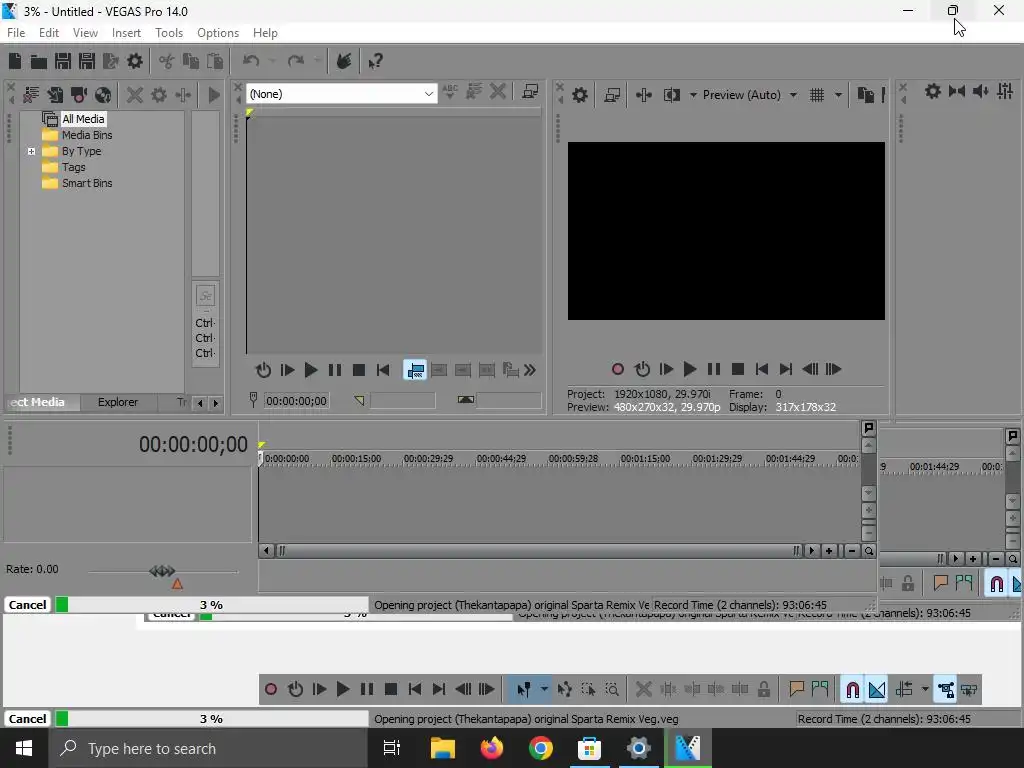1024x768 pixels.
Task: Click the What's This help cursor icon
Action: [x=376, y=61]
